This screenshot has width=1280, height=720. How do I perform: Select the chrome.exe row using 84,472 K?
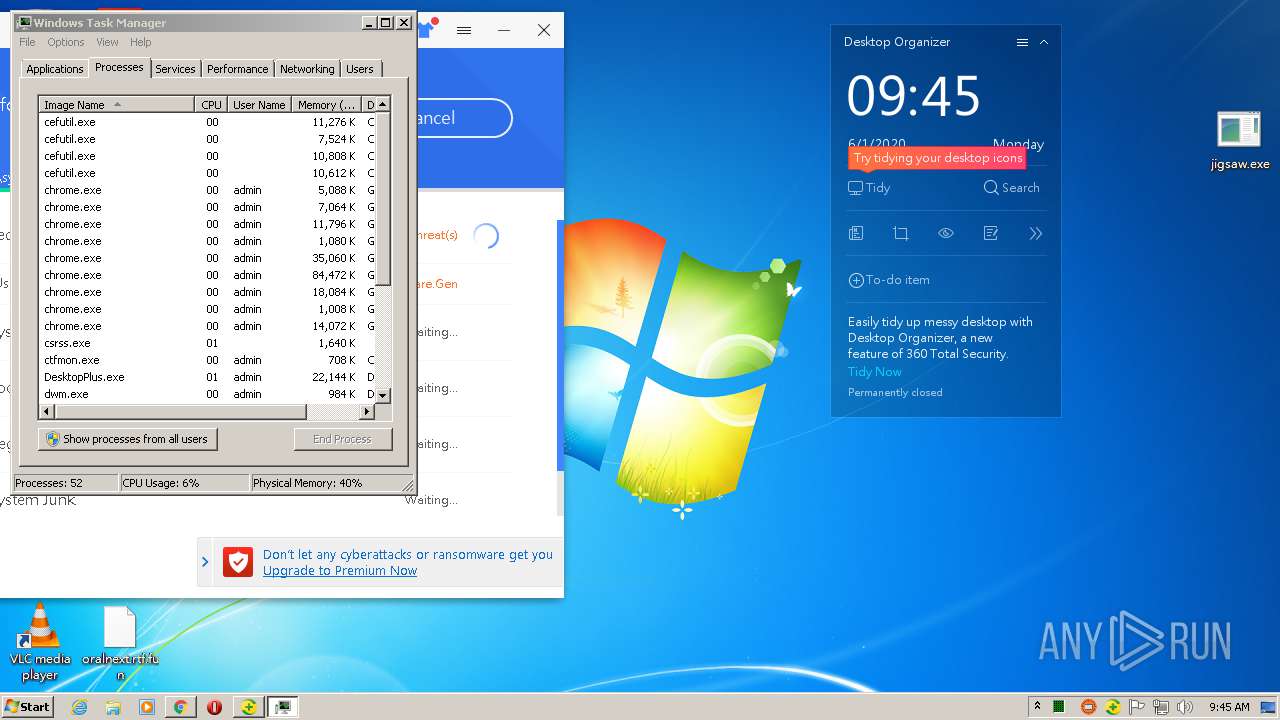tap(207, 275)
